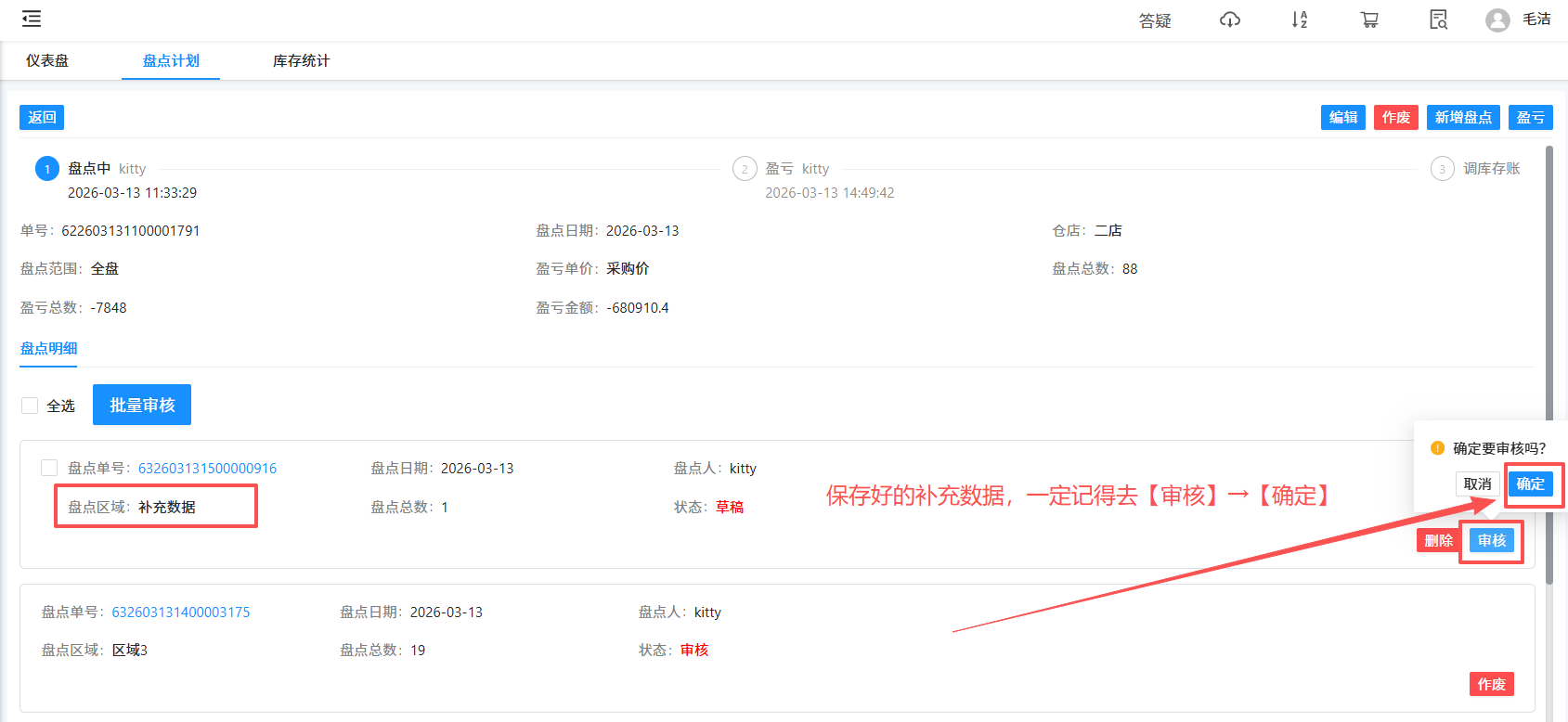Confirm the audit with 确定
This screenshot has width=1568, height=722.
click(x=1530, y=483)
